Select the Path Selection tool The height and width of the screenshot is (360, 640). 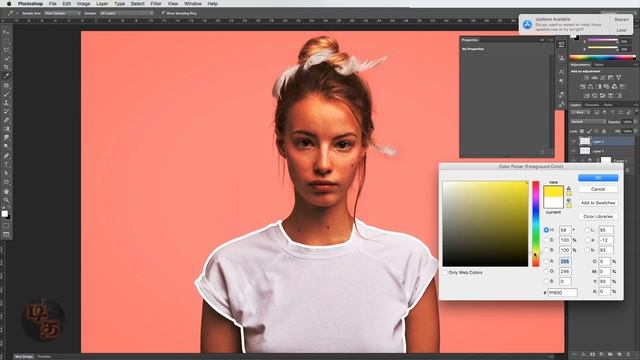click(x=6, y=173)
